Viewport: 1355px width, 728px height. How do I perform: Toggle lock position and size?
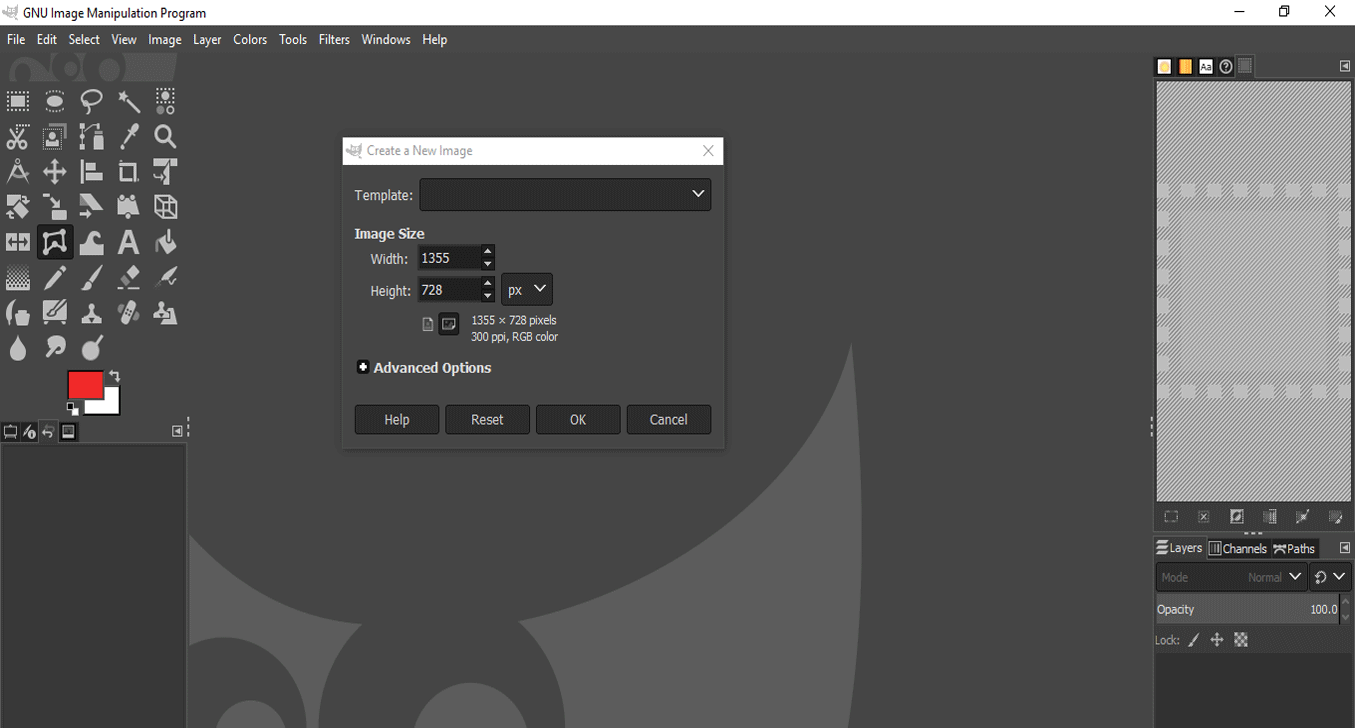pyautogui.click(x=1217, y=640)
